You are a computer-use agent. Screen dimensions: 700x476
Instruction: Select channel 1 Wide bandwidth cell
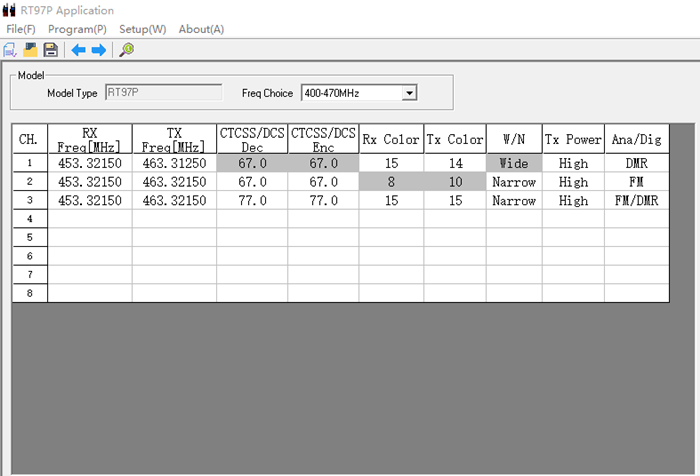[x=514, y=163]
